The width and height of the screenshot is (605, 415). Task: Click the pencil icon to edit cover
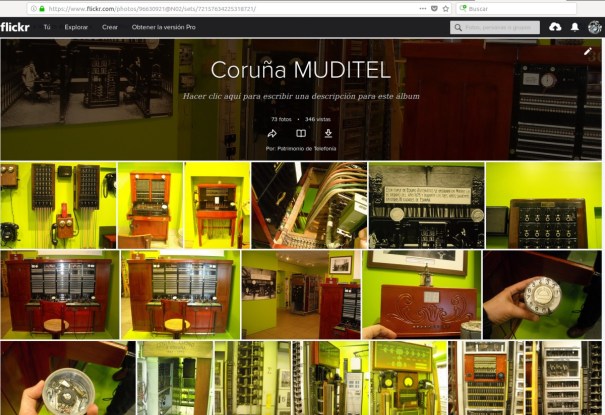click(x=588, y=51)
